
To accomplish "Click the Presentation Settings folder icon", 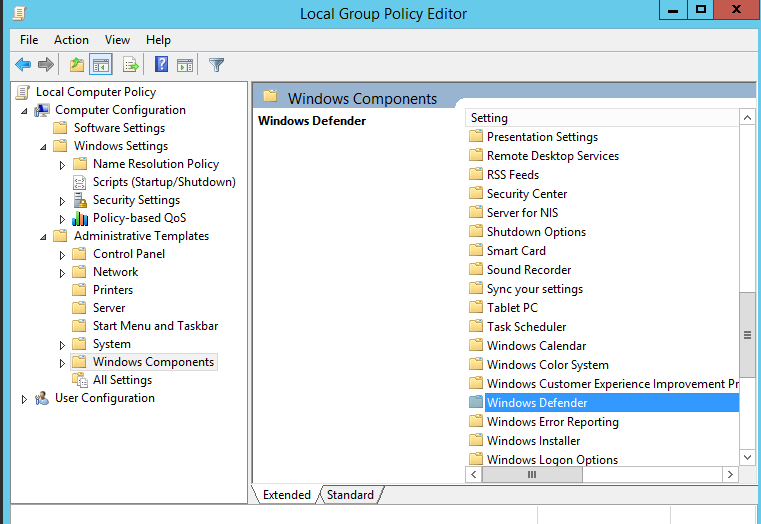I will tap(476, 136).
